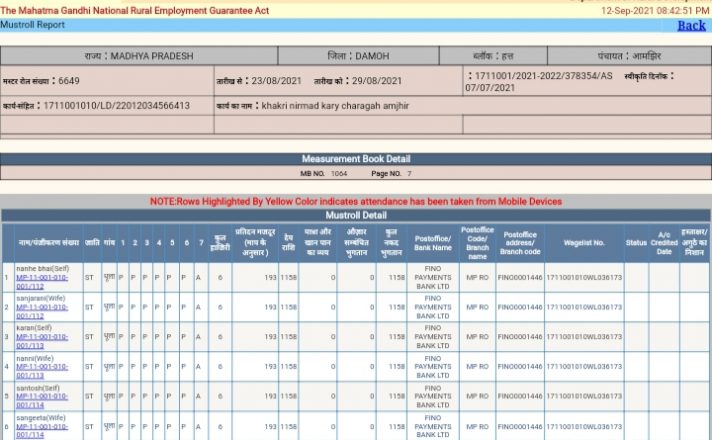Viewport: 712px width, 440px height.
Task: Click the Measurement Book Detail header
Action: [x=356, y=159]
